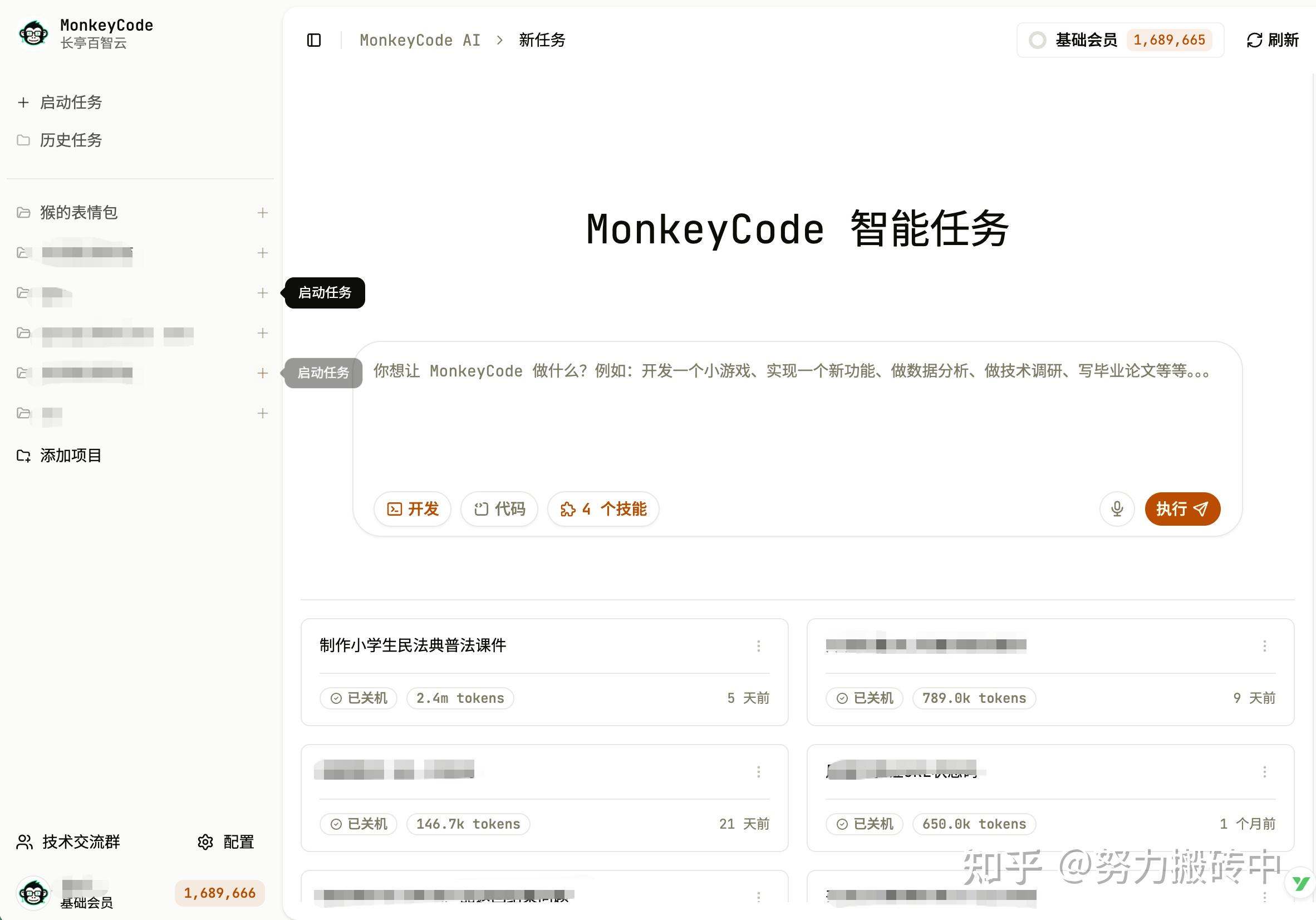This screenshot has width=1316, height=920.
Task: Open the 4 个技能 skills selector
Action: [603, 509]
